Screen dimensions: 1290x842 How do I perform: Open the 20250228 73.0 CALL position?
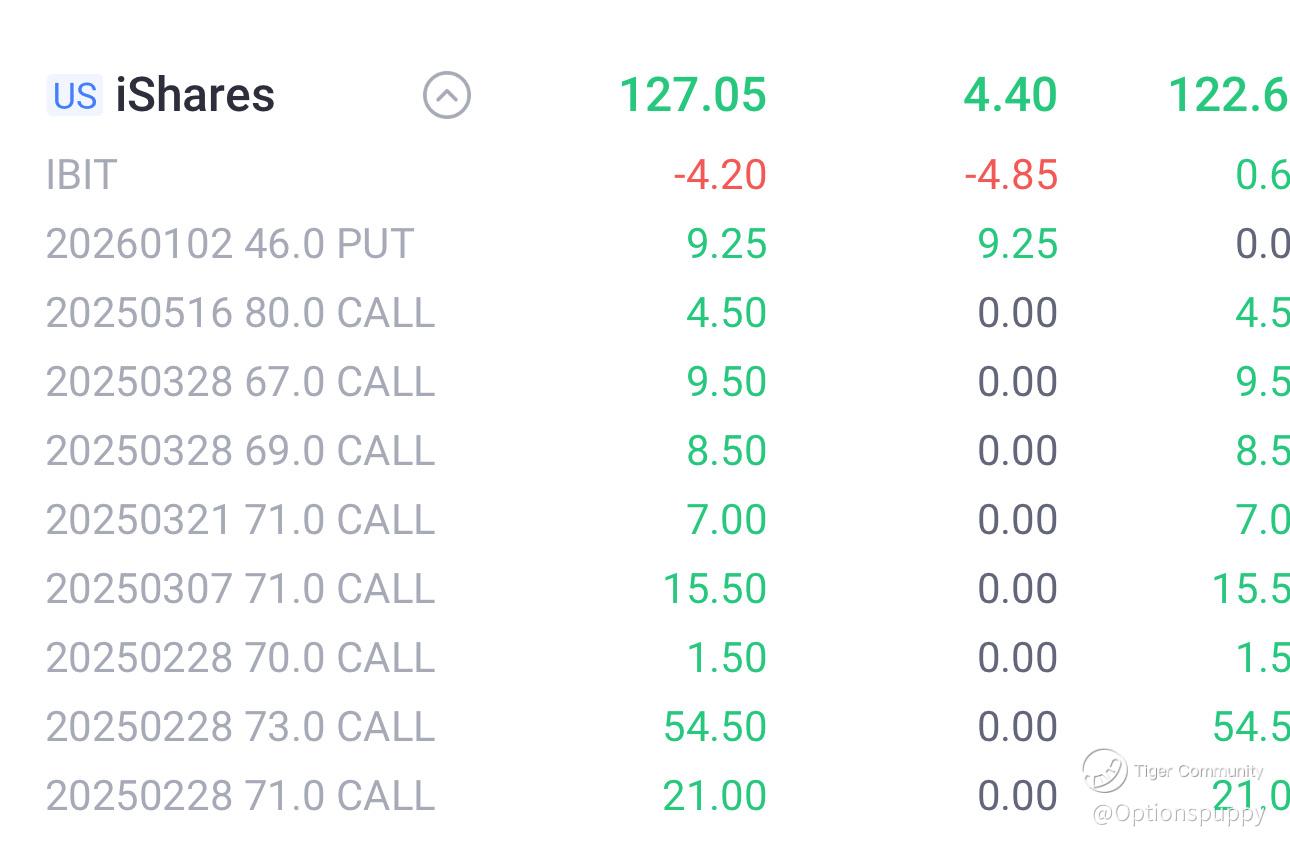click(x=240, y=727)
